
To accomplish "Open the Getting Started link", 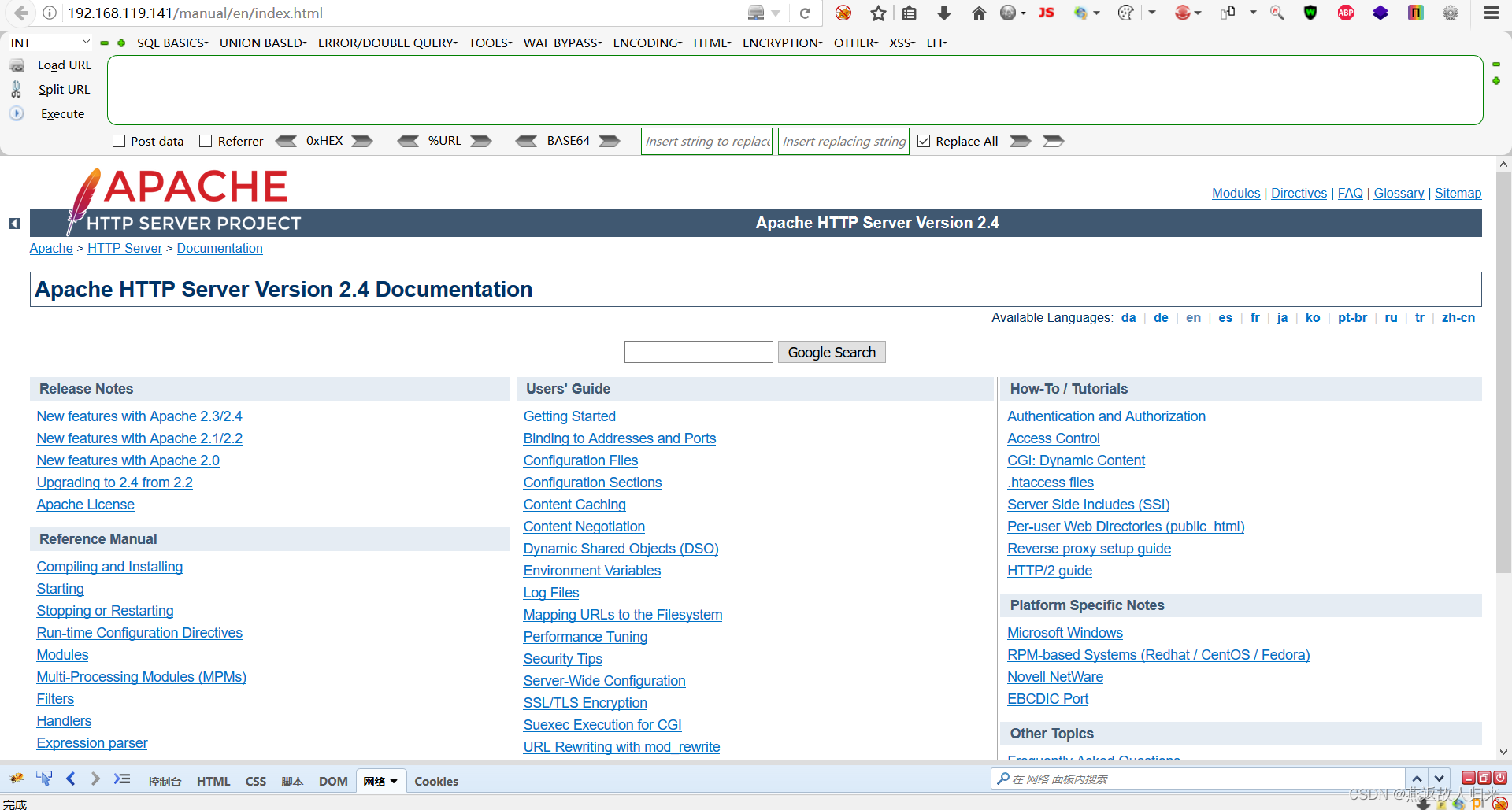I will [569, 416].
